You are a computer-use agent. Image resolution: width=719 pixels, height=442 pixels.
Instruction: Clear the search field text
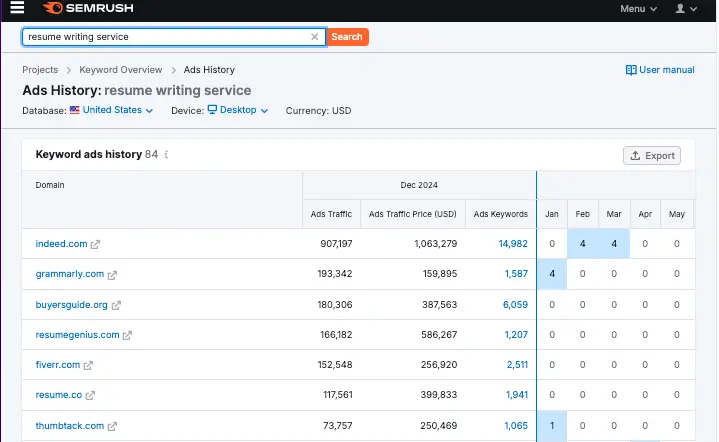[315, 37]
